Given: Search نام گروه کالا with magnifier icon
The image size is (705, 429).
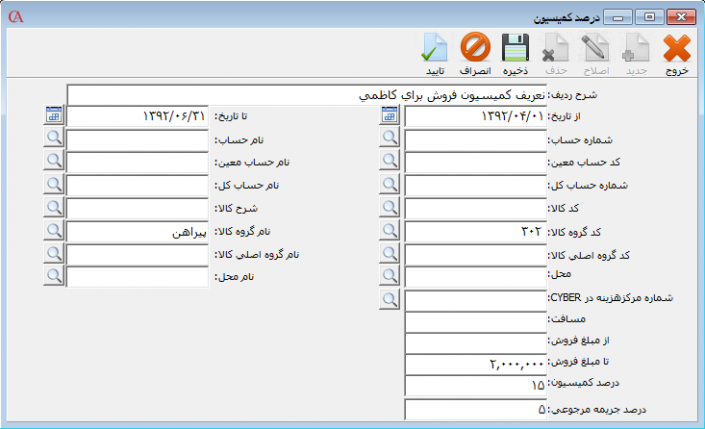Looking at the screenshot, I should [x=54, y=231].
